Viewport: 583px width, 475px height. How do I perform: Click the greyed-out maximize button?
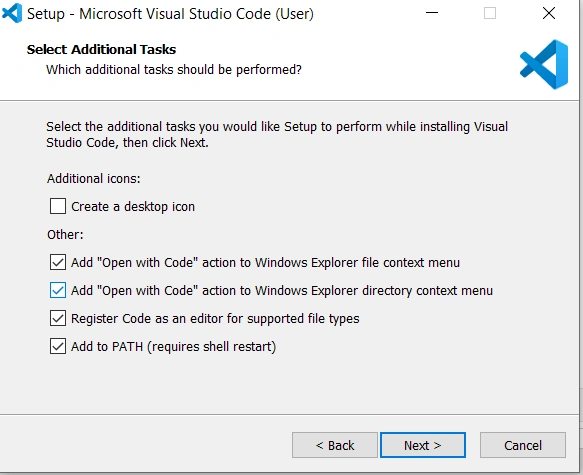(x=490, y=13)
